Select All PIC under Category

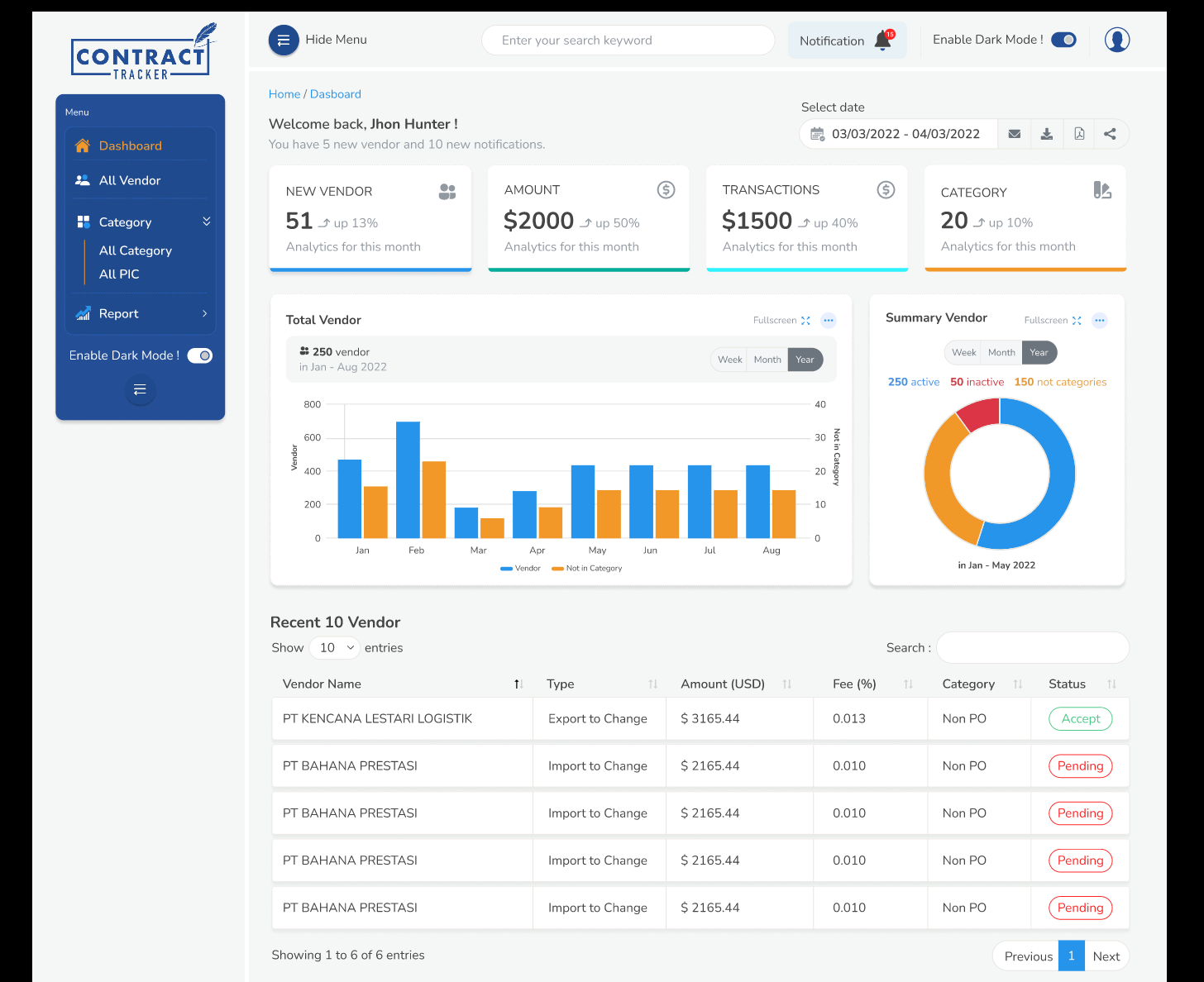click(x=119, y=274)
